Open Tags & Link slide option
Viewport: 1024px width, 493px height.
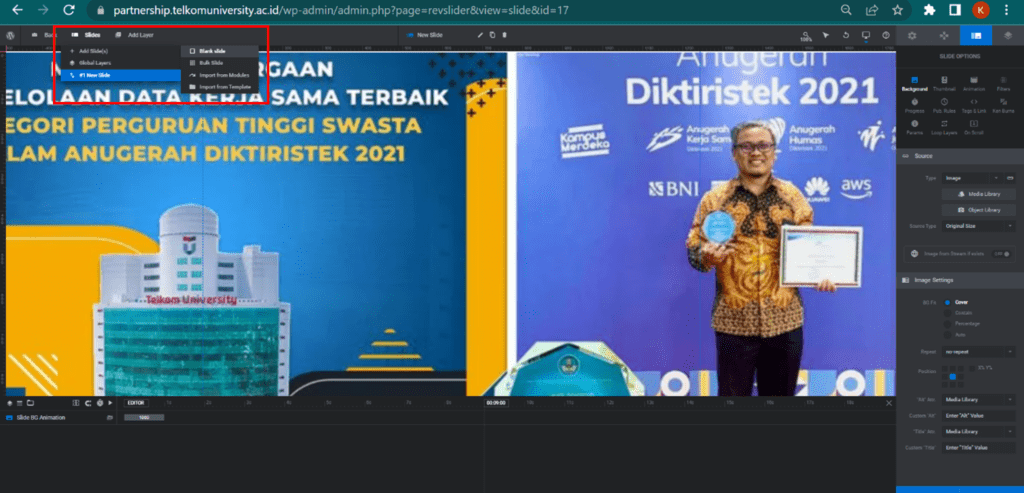974,106
